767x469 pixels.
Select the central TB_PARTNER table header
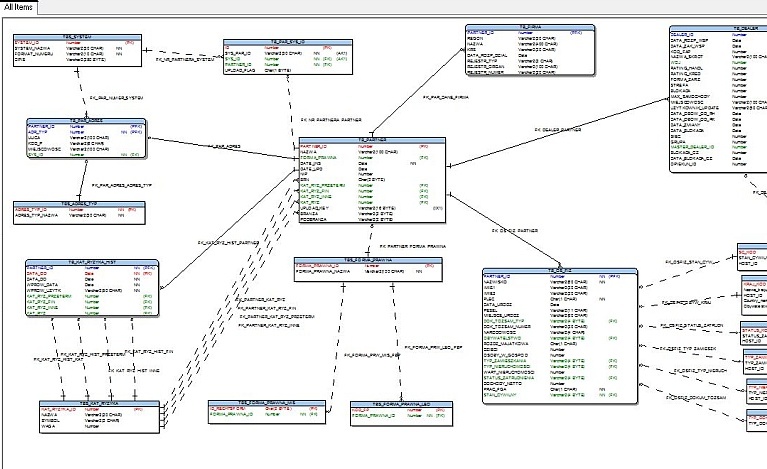pyautogui.click(x=371, y=140)
